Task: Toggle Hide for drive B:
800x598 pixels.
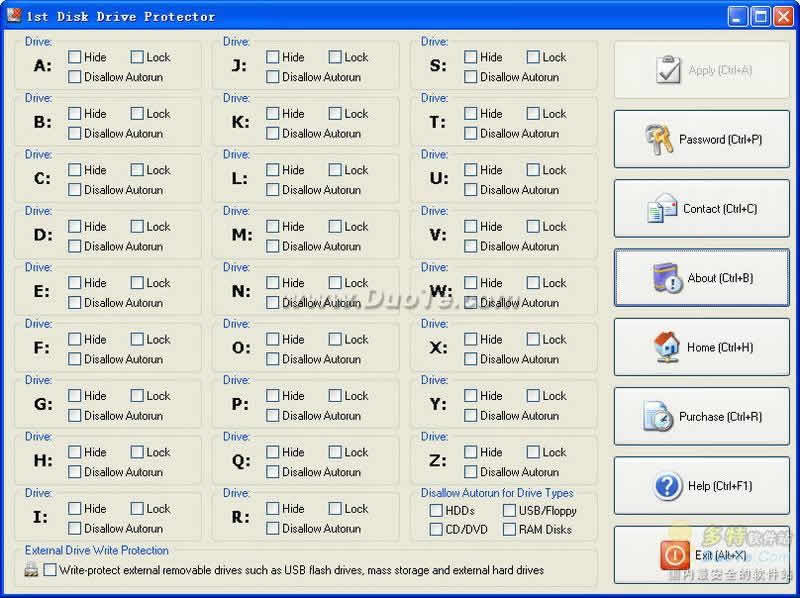Action: pos(74,113)
